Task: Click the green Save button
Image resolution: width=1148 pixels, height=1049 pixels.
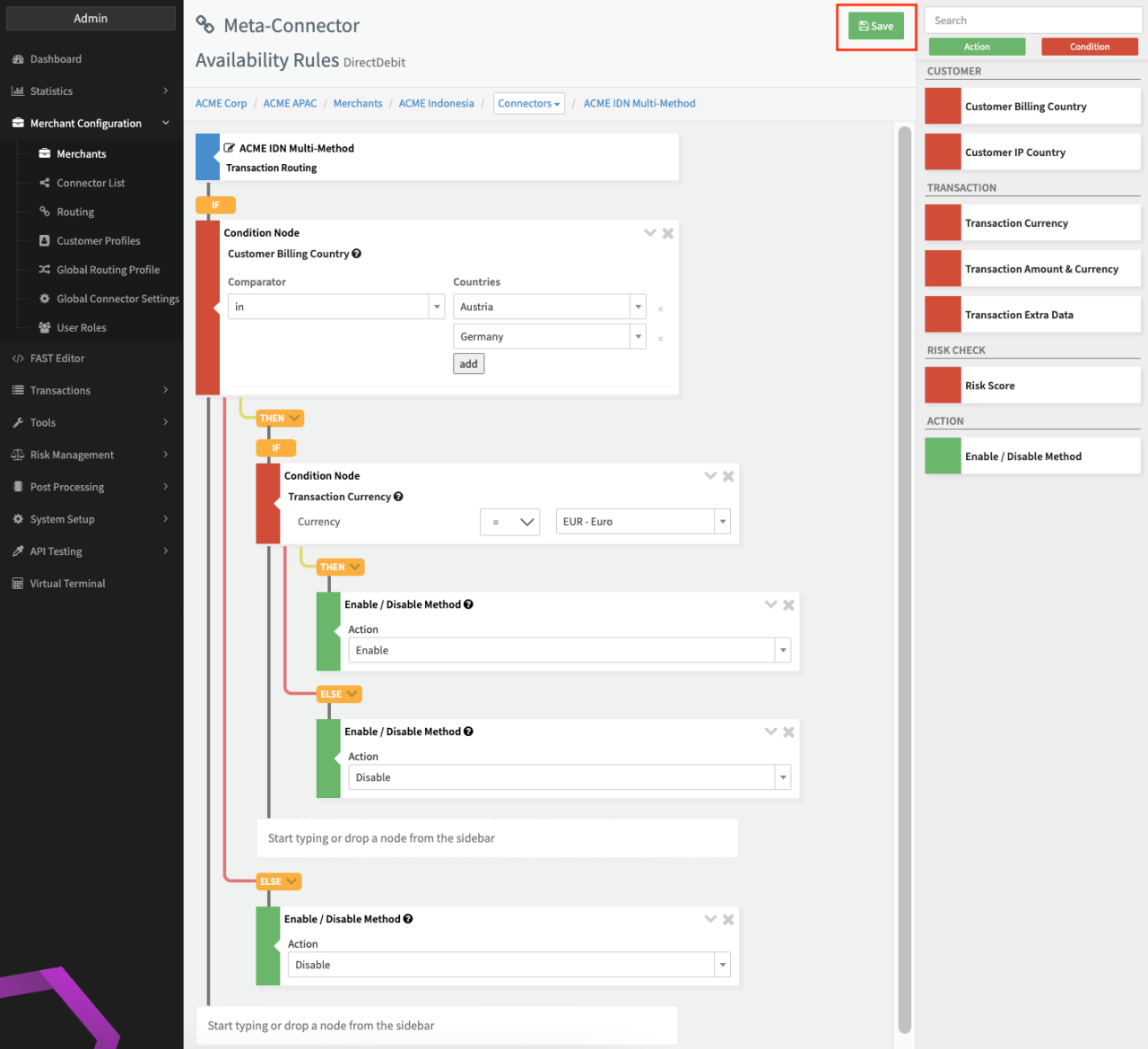Action: coord(875,26)
